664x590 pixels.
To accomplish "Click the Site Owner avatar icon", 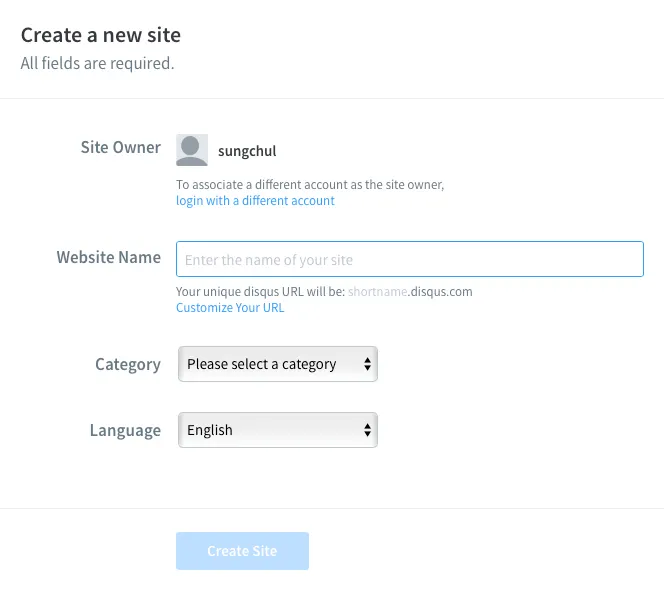I will pos(192,150).
